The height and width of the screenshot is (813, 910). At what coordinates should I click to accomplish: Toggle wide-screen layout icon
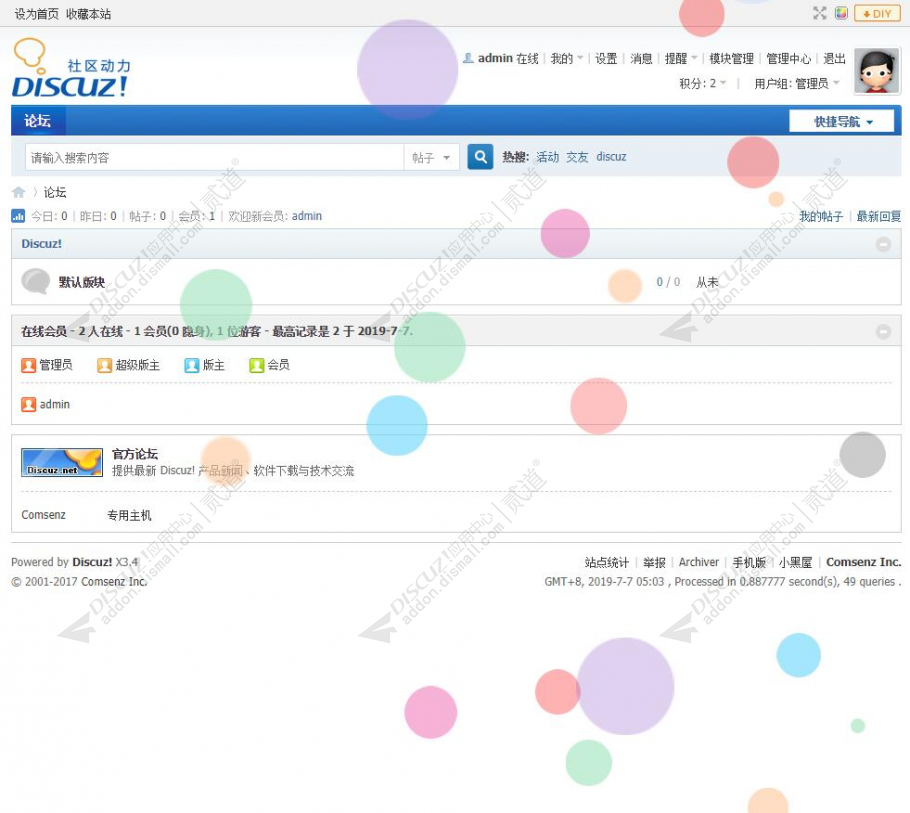tap(819, 13)
